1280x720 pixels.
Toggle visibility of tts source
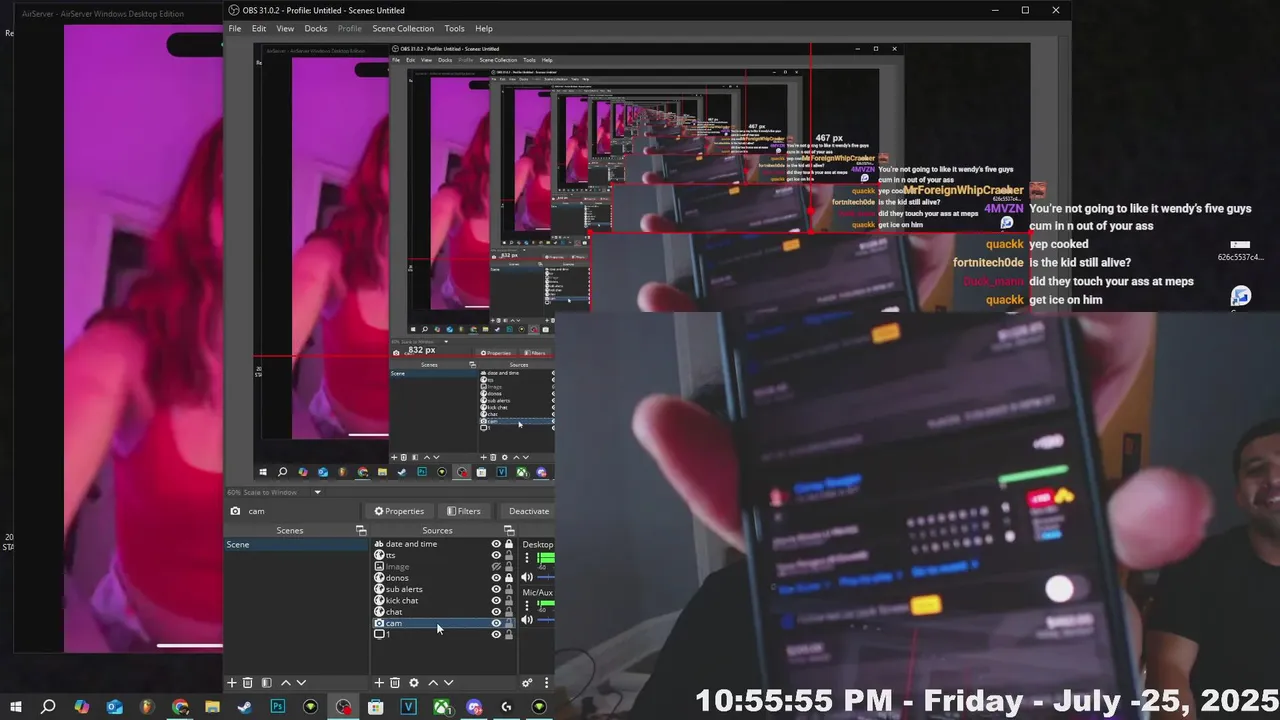coord(496,555)
